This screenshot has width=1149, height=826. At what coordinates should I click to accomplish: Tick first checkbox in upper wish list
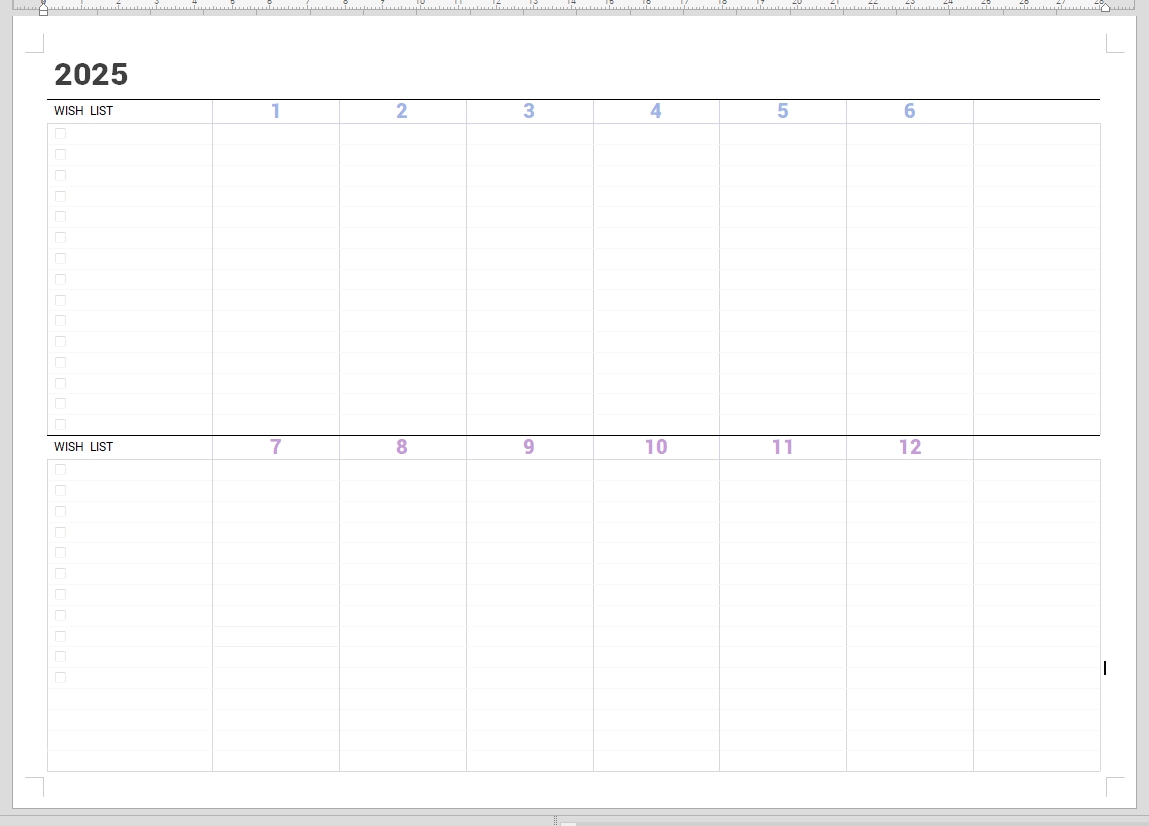[x=61, y=133]
